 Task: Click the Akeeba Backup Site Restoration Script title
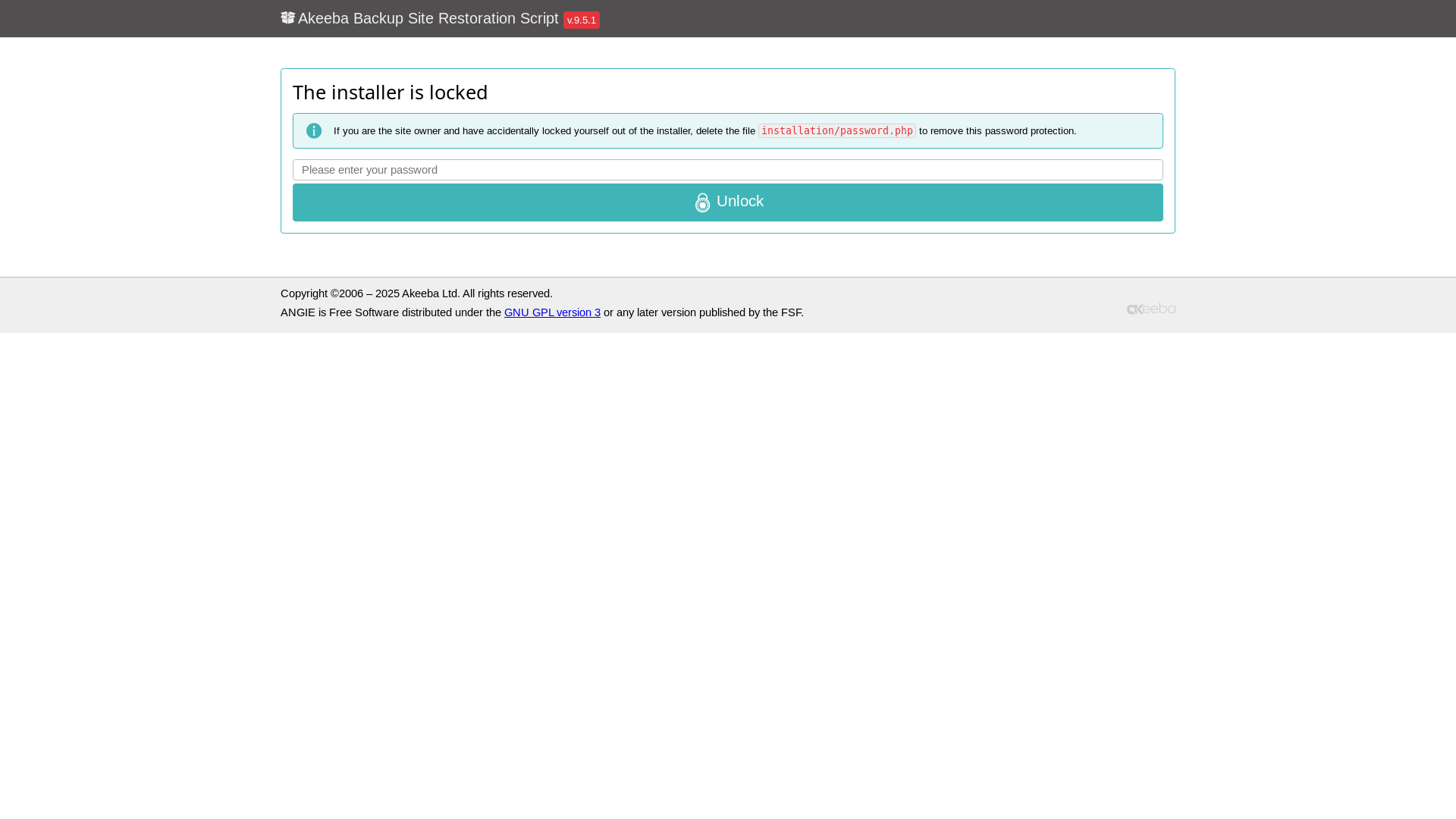pos(428,18)
